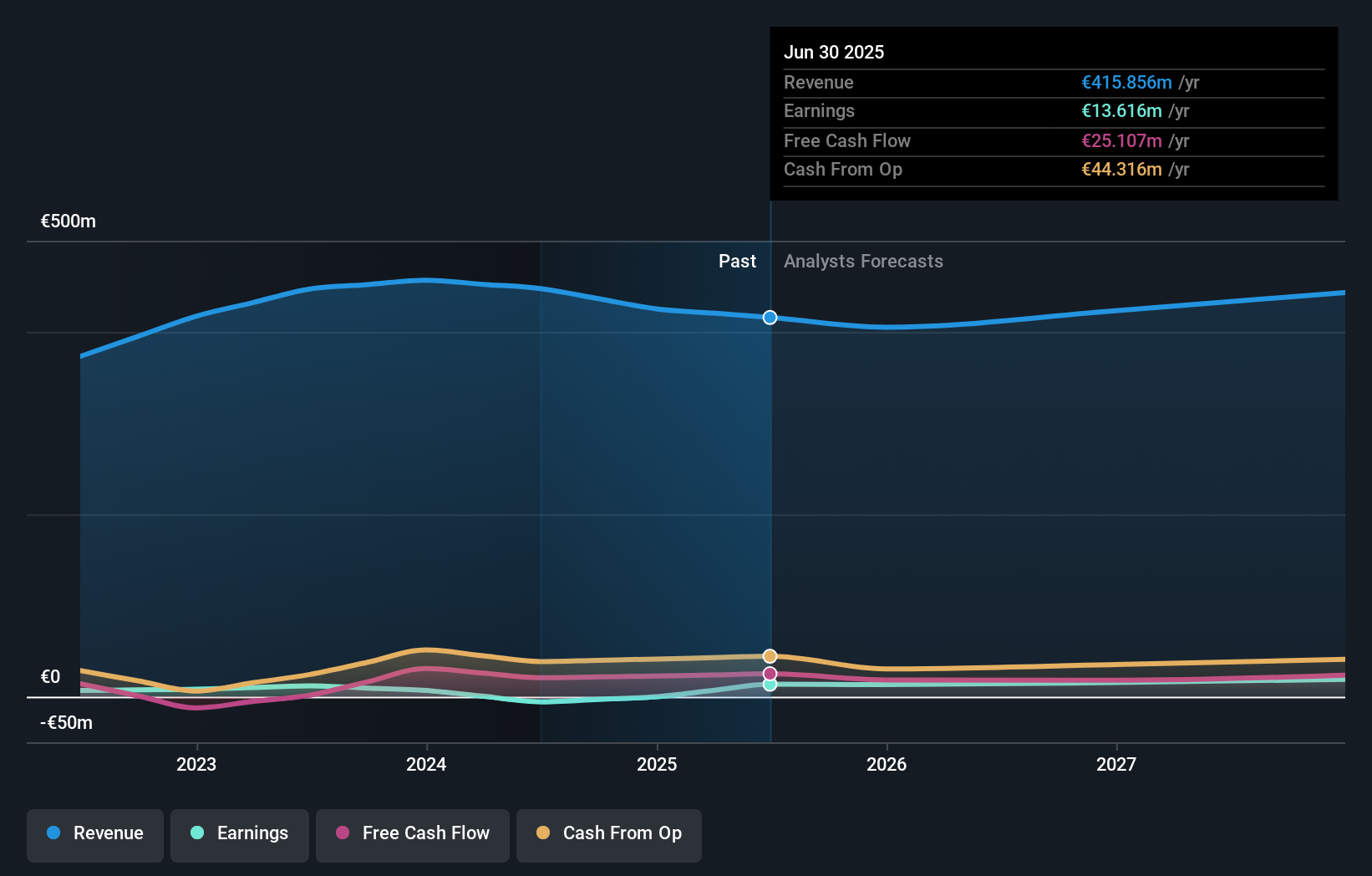Switch to the Analysts Forecasts section
1372x876 pixels.
tap(863, 261)
